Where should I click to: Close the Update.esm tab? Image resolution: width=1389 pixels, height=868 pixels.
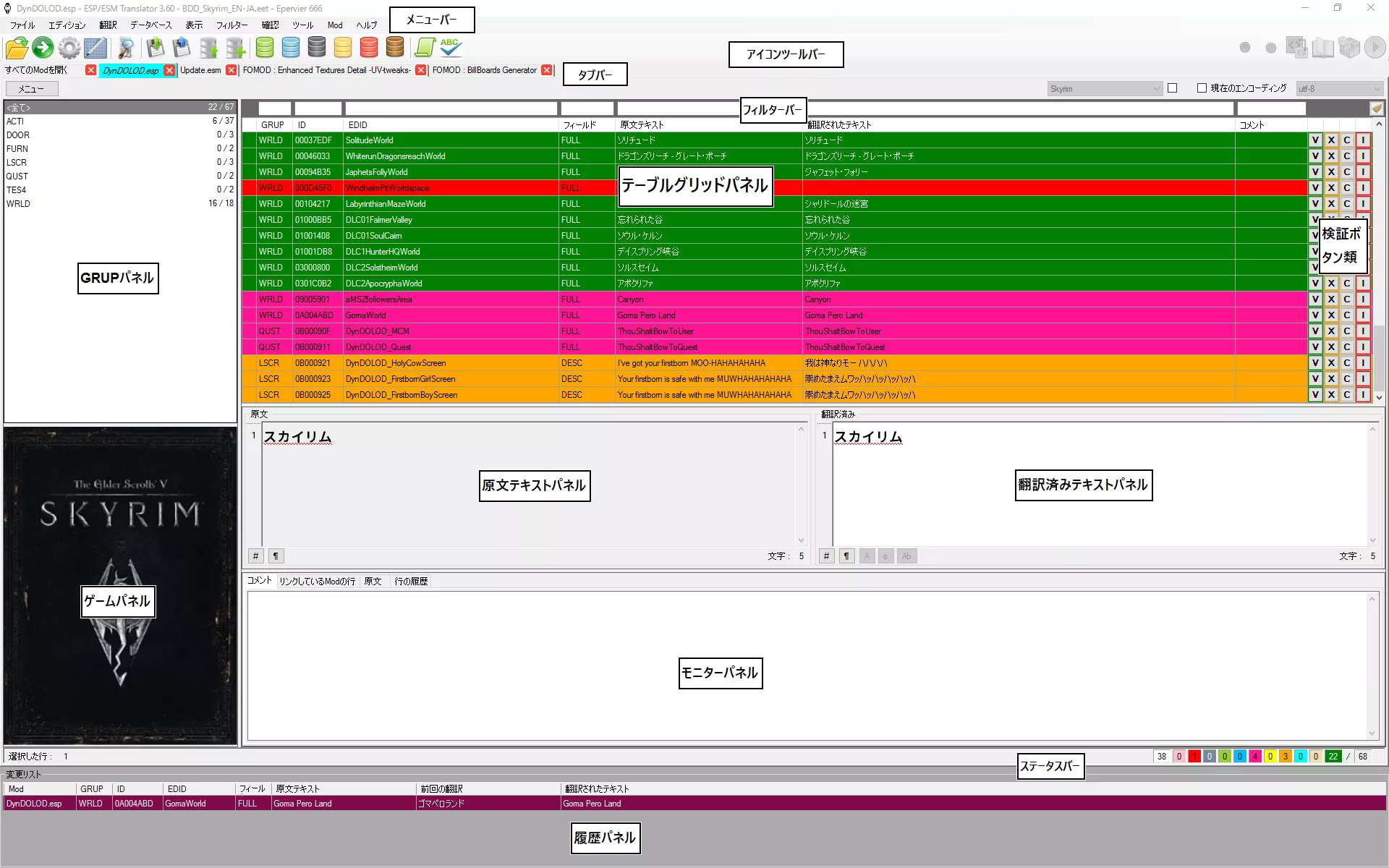click(x=231, y=70)
